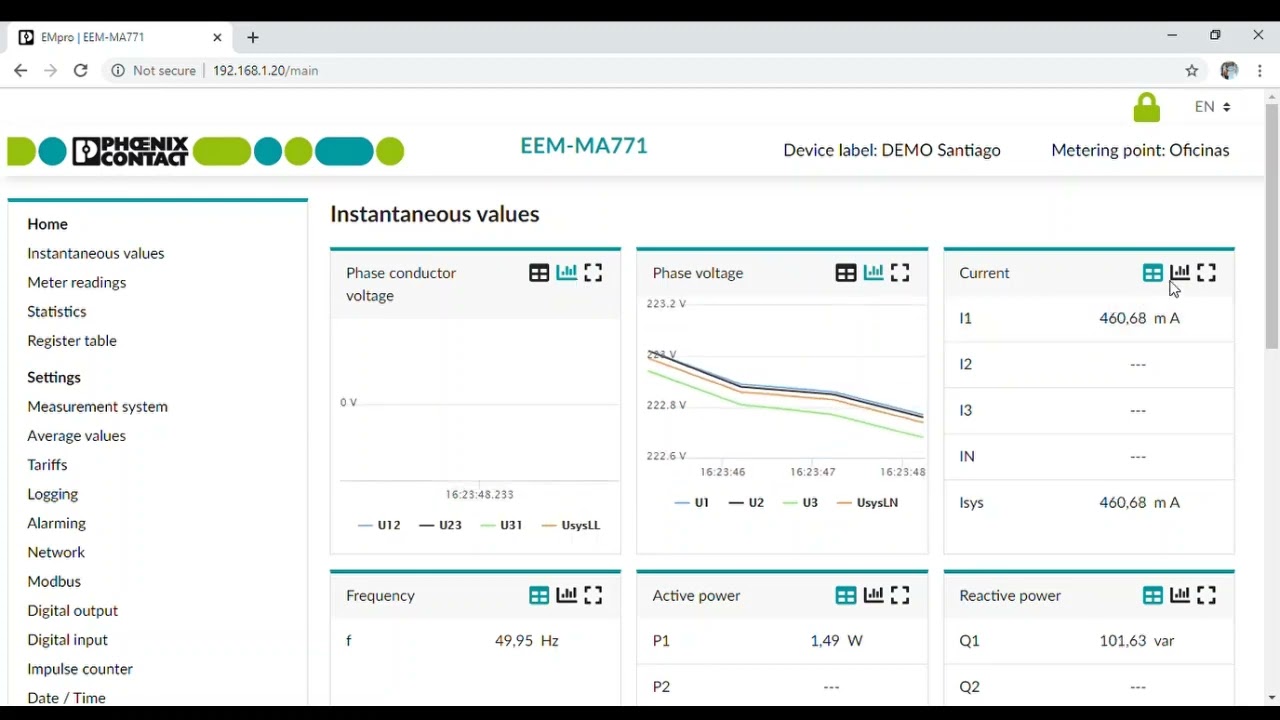Open the browser profile avatar
Viewport: 1280px width, 720px height.
tap(1230, 70)
